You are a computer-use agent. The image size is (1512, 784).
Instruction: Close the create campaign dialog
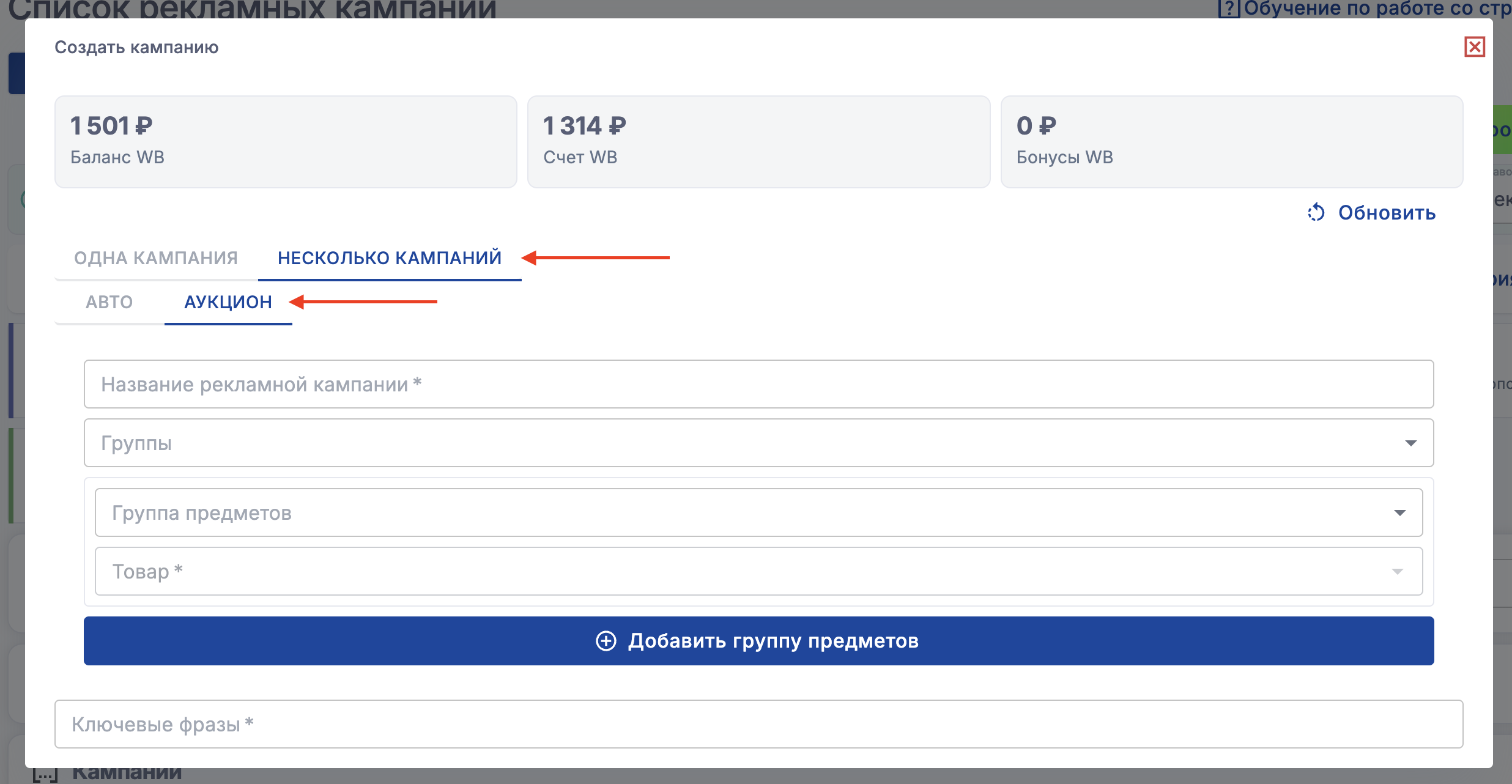pos(1475,47)
